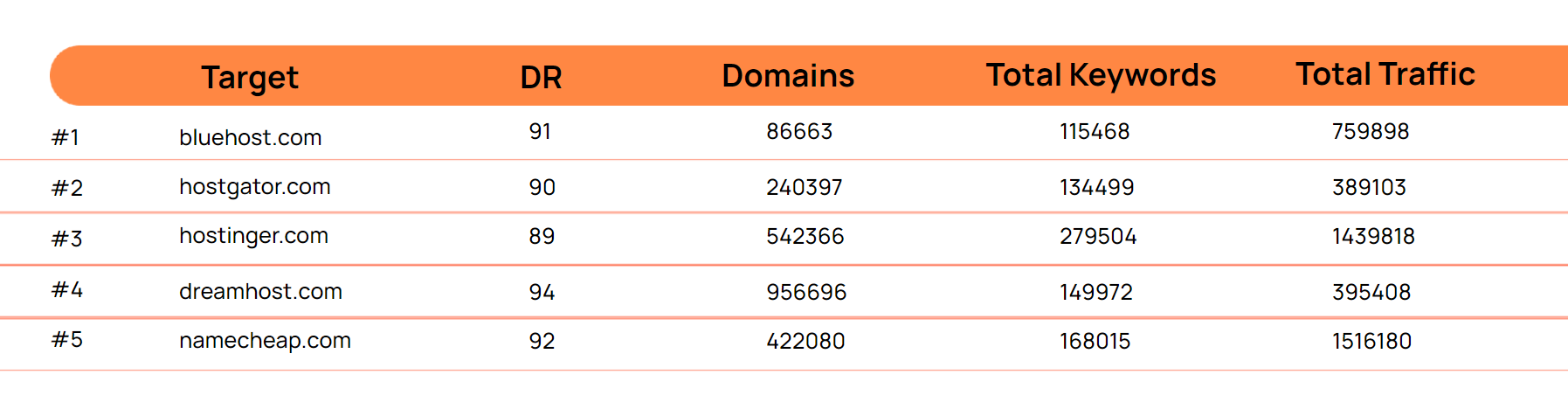Image resolution: width=1568 pixels, height=416 pixels.
Task: Select the Domains column header
Action: (788, 76)
